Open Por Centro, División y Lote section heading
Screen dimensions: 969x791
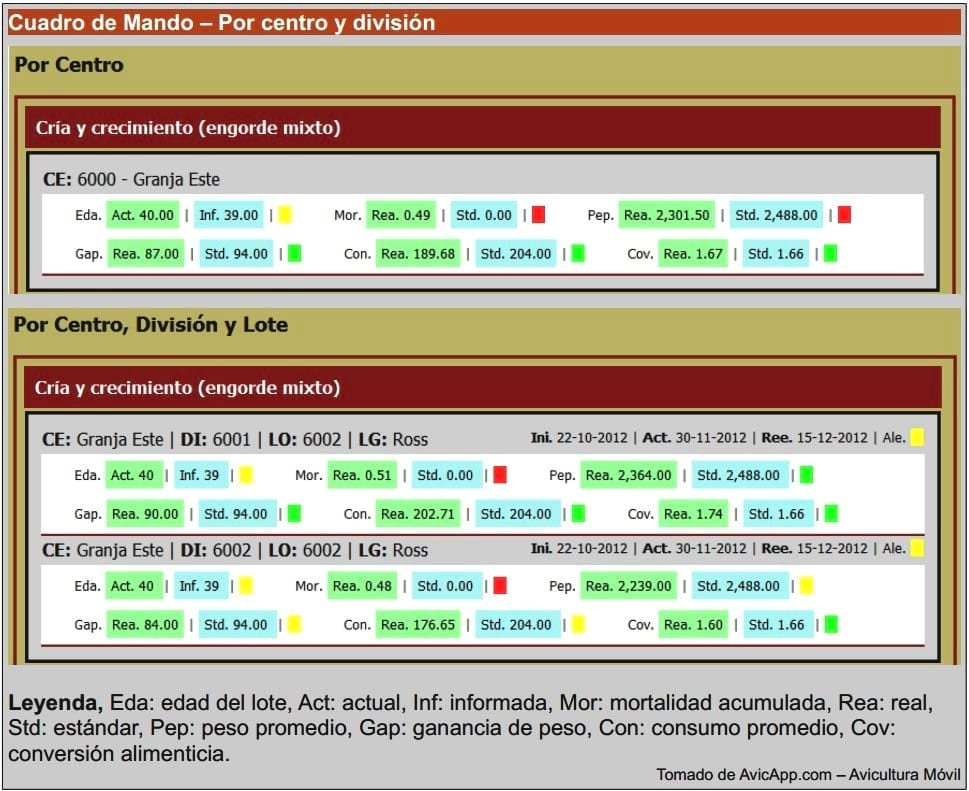point(150,325)
